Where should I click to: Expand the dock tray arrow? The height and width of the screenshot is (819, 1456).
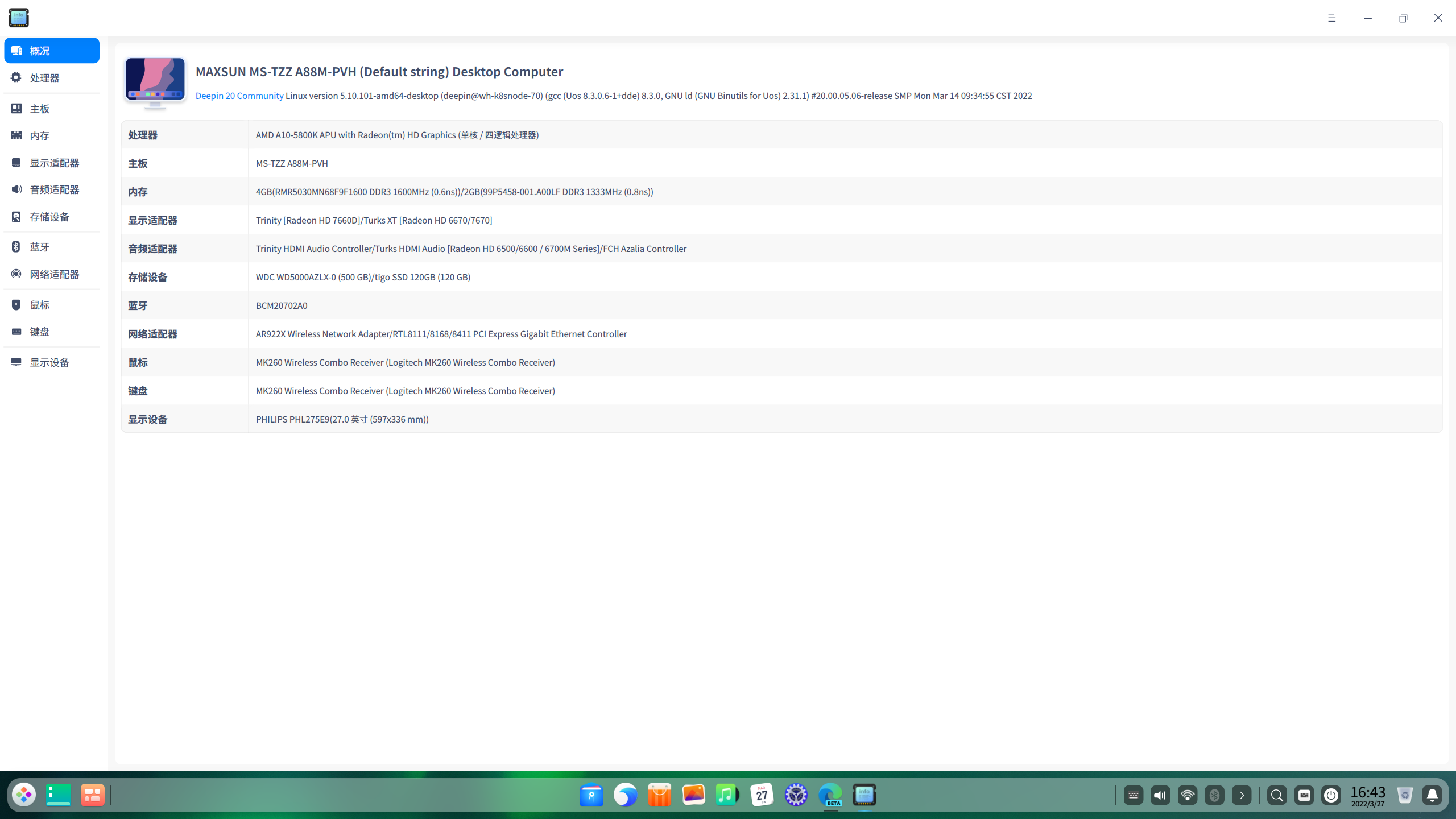point(1242,795)
